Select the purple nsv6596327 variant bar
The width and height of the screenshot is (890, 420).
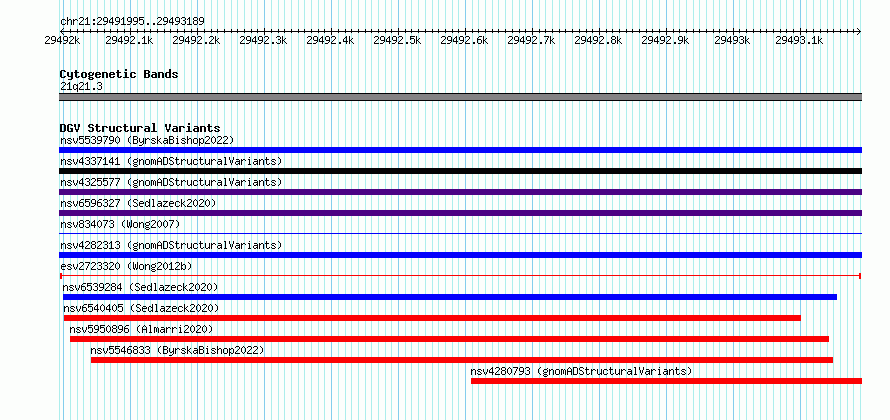tap(460, 213)
